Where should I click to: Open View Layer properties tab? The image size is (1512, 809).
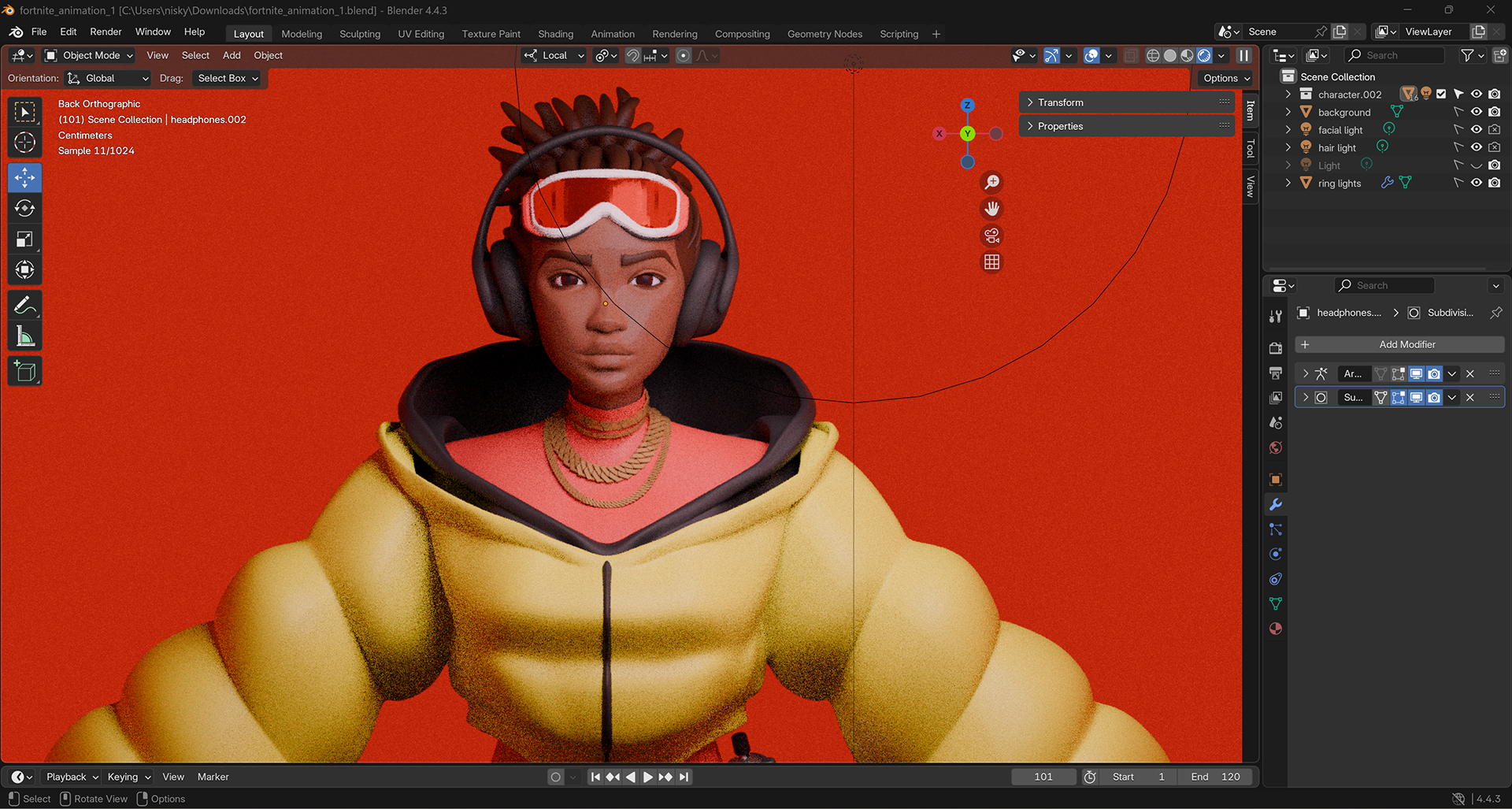pos(1276,398)
